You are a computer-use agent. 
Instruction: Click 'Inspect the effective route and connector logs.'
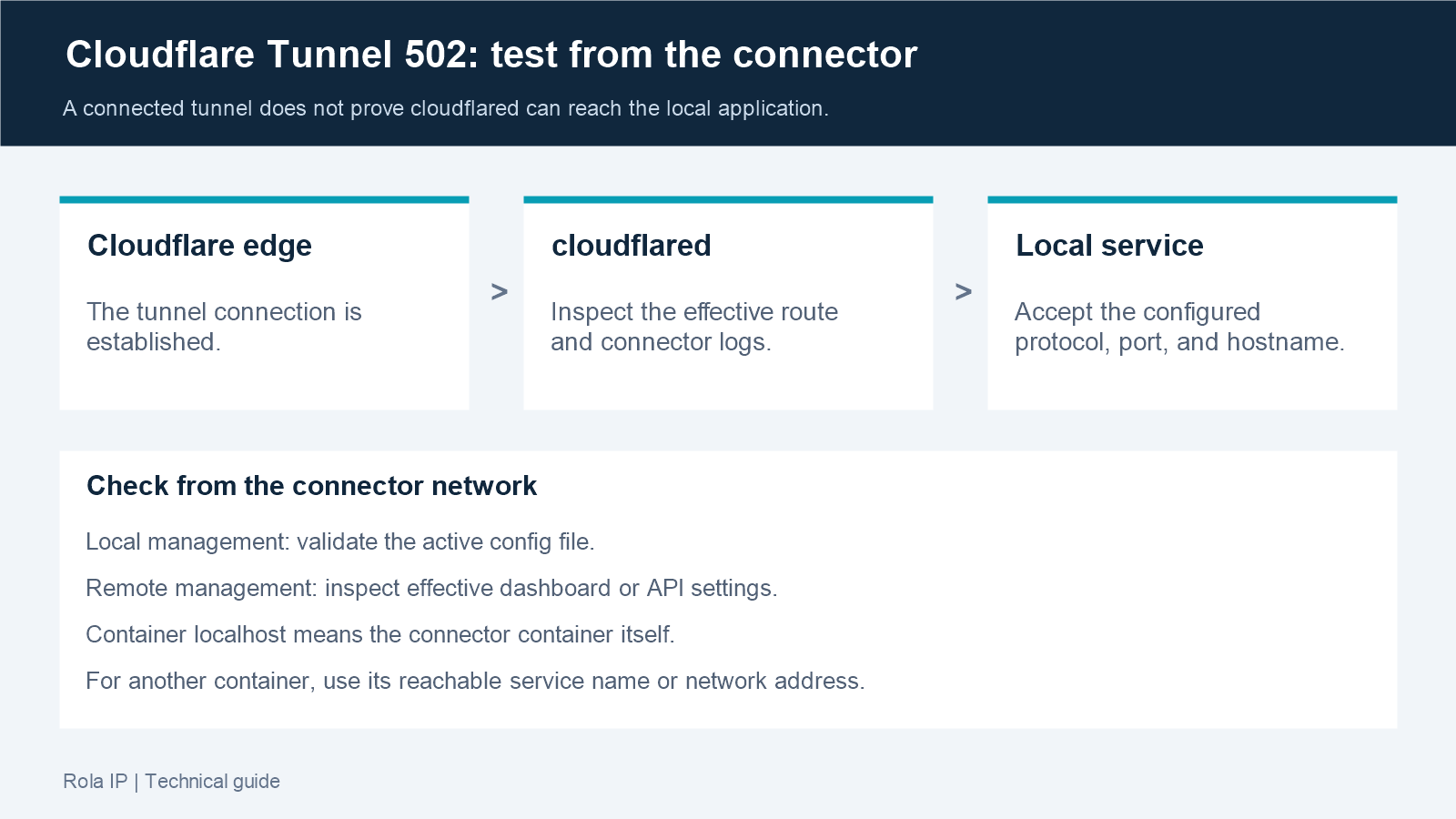pos(694,327)
